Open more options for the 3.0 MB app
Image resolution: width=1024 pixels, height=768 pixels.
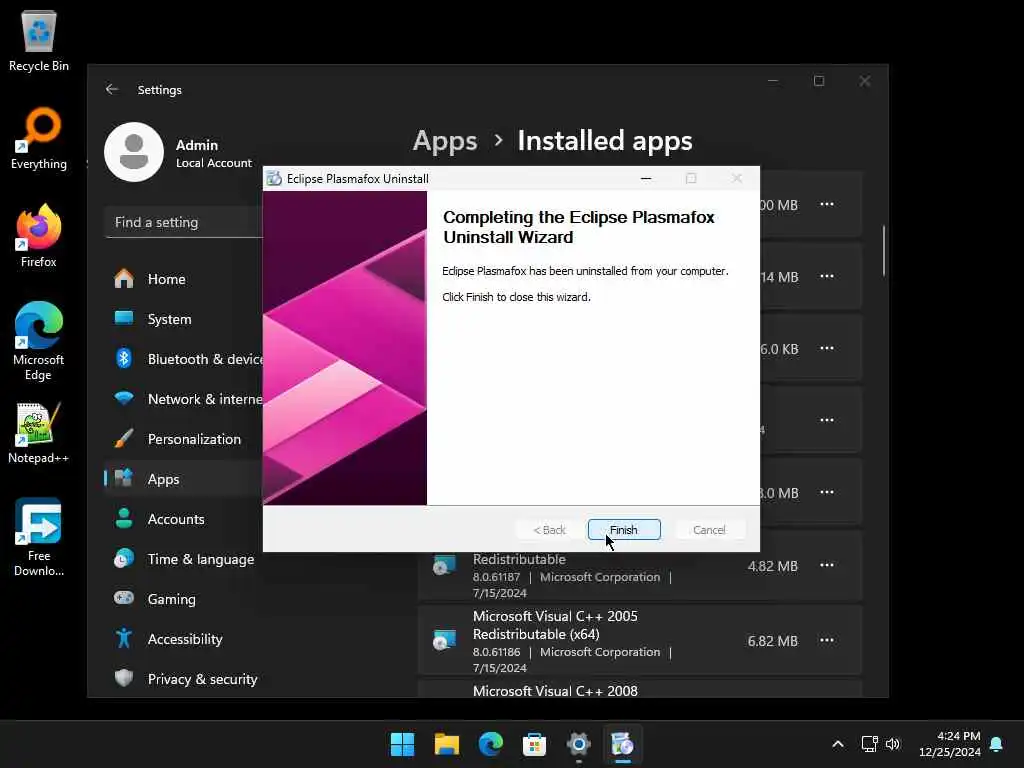(827, 492)
